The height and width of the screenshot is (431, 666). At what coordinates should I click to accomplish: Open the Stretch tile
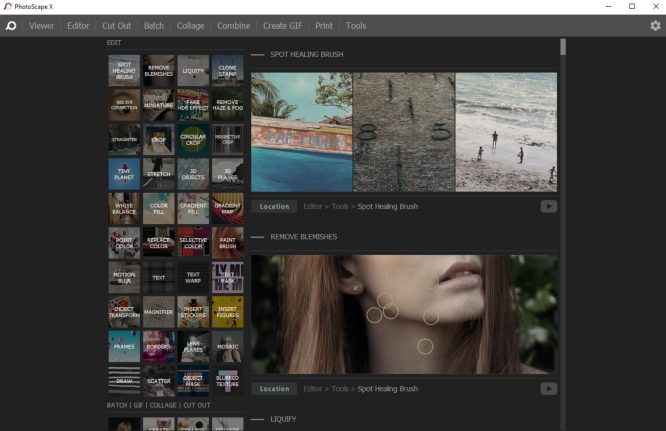click(158, 174)
